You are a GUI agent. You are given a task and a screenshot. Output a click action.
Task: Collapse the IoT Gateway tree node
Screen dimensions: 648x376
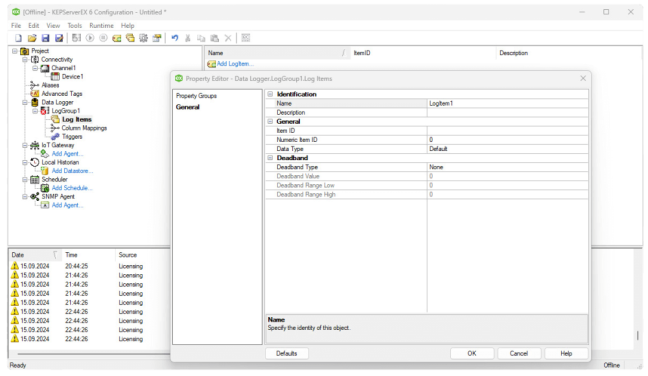point(25,145)
